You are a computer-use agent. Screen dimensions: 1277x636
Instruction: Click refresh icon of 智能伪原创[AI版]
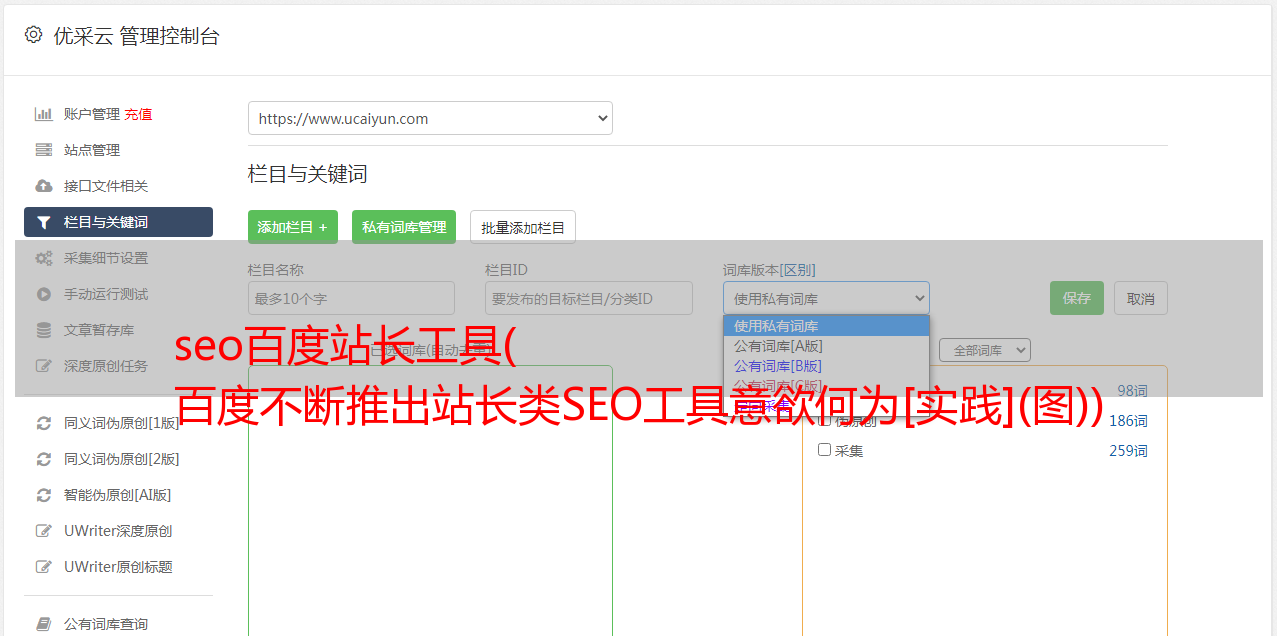pyautogui.click(x=44, y=495)
